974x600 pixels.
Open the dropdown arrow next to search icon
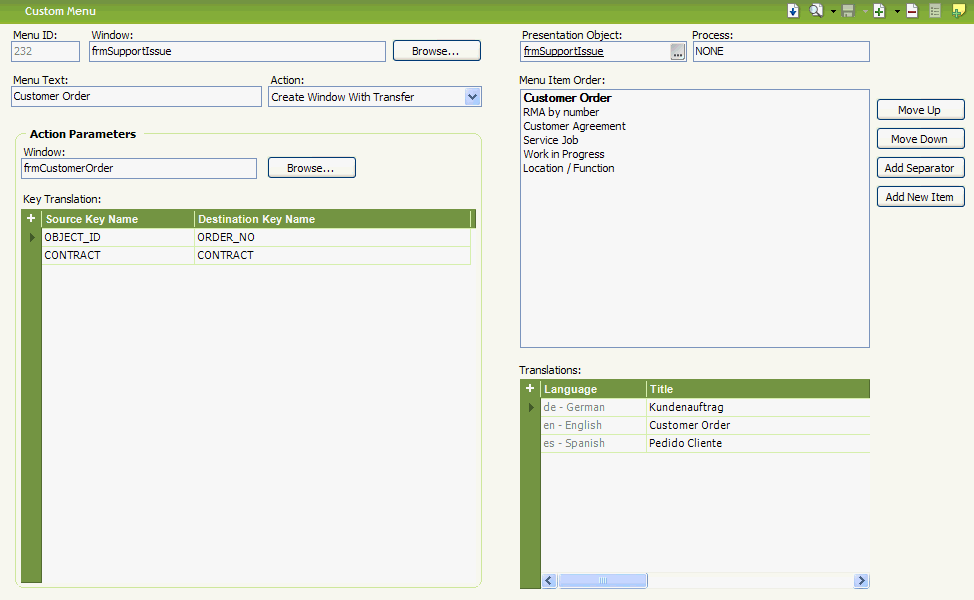pyautogui.click(x=833, y=10)
